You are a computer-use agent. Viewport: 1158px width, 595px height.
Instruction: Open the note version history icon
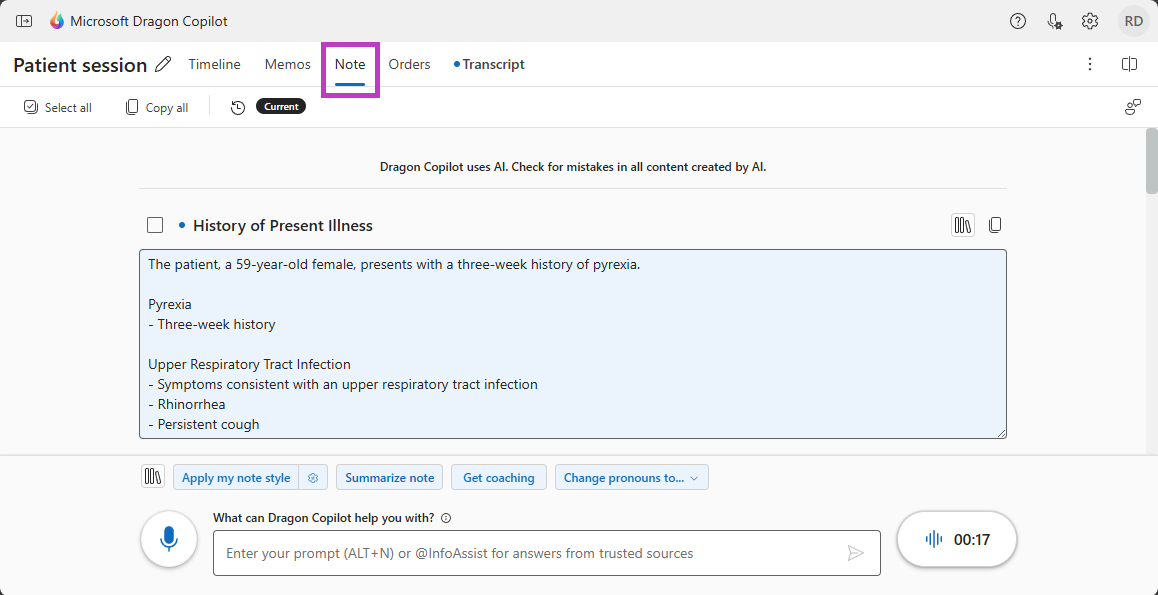(x=238, y=107)
